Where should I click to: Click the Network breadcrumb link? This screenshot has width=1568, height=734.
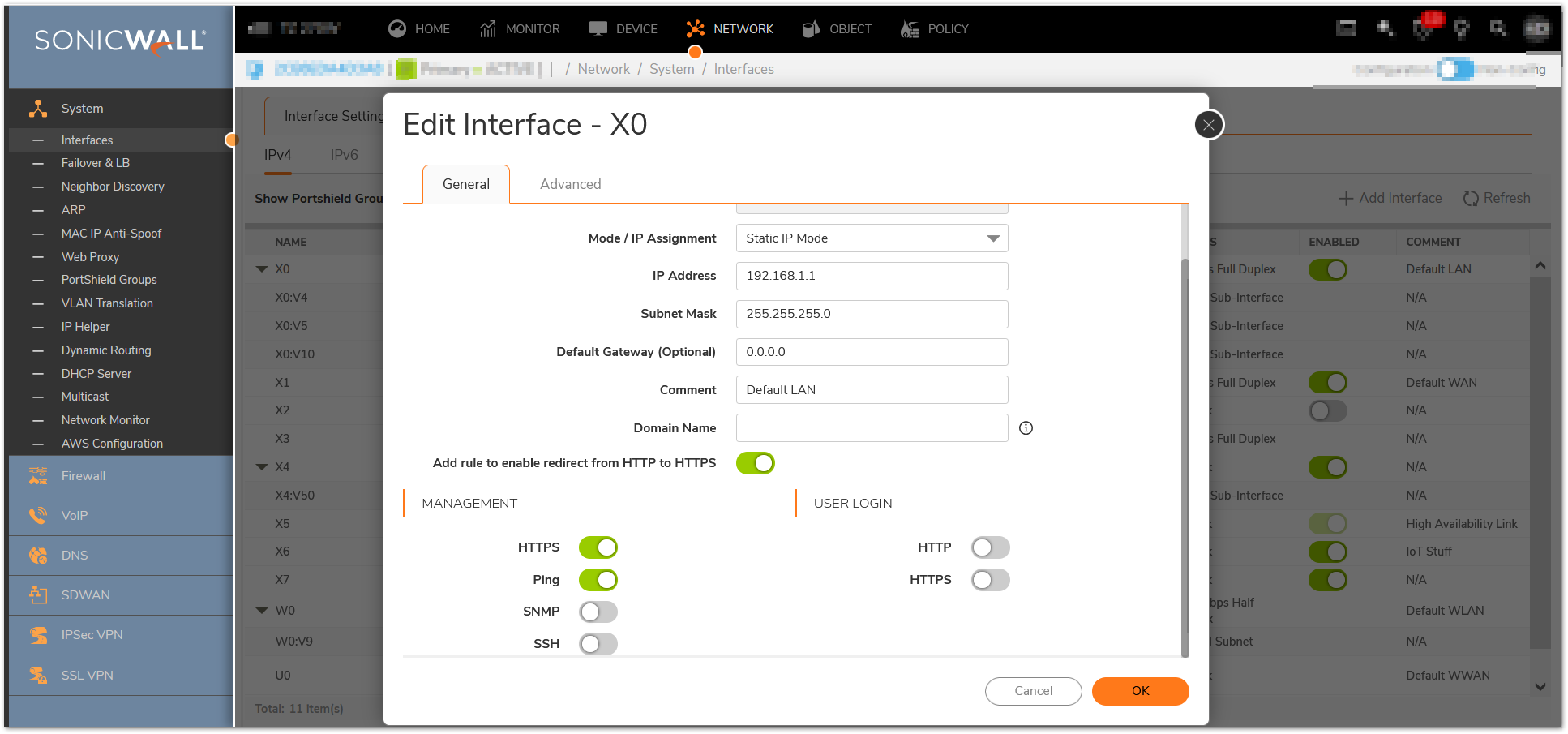[x=604, y=70]
